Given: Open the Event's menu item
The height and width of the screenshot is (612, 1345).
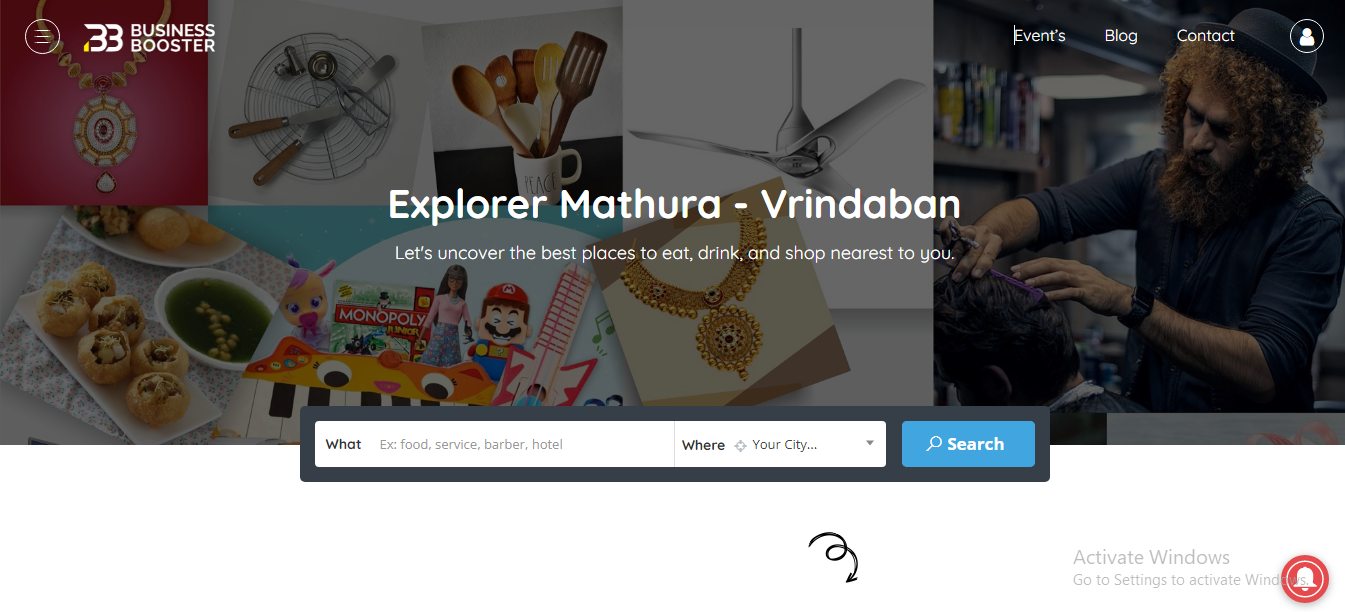Looking at the screenshot, I should (x=1040, y=36).
